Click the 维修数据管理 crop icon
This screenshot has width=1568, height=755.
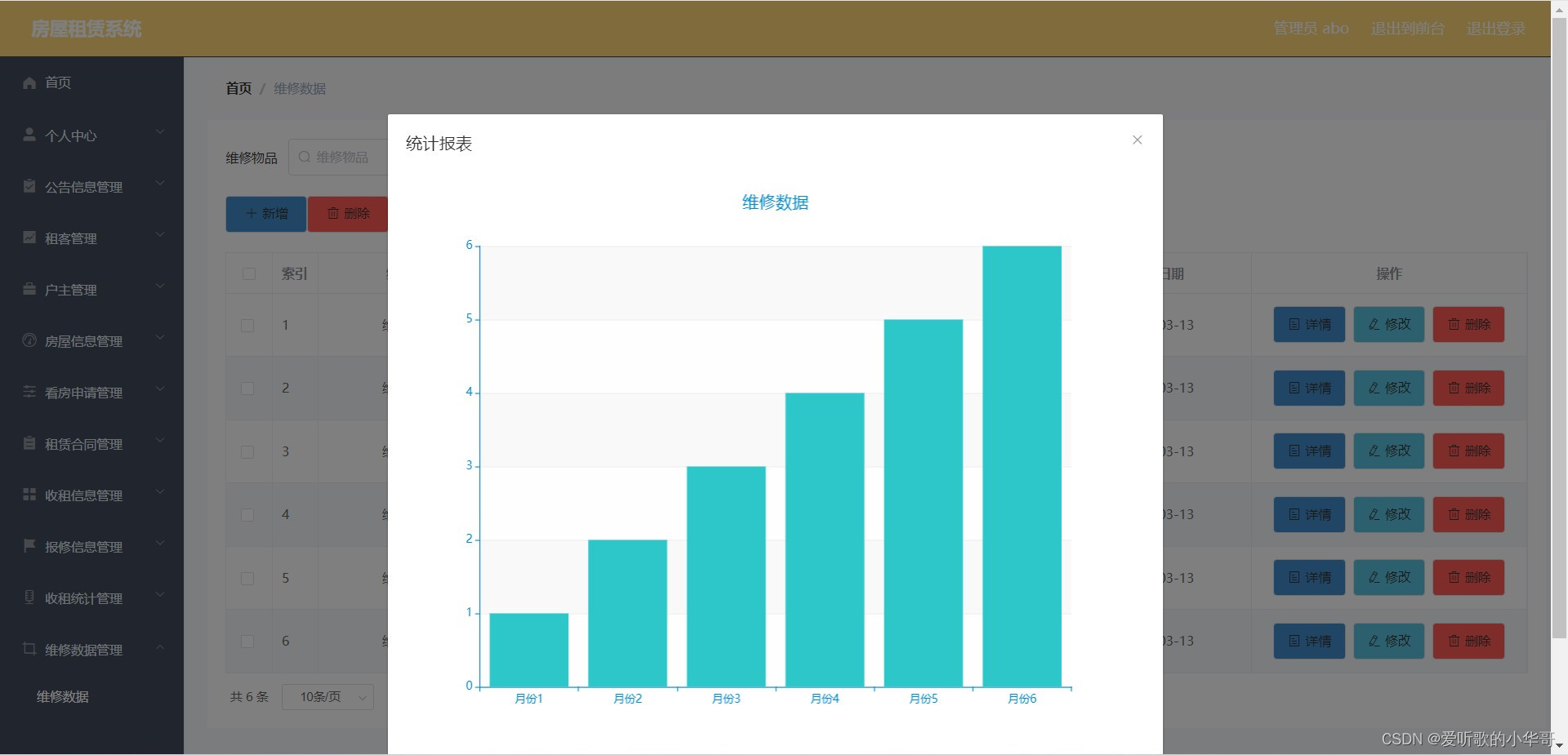(29, 649)
